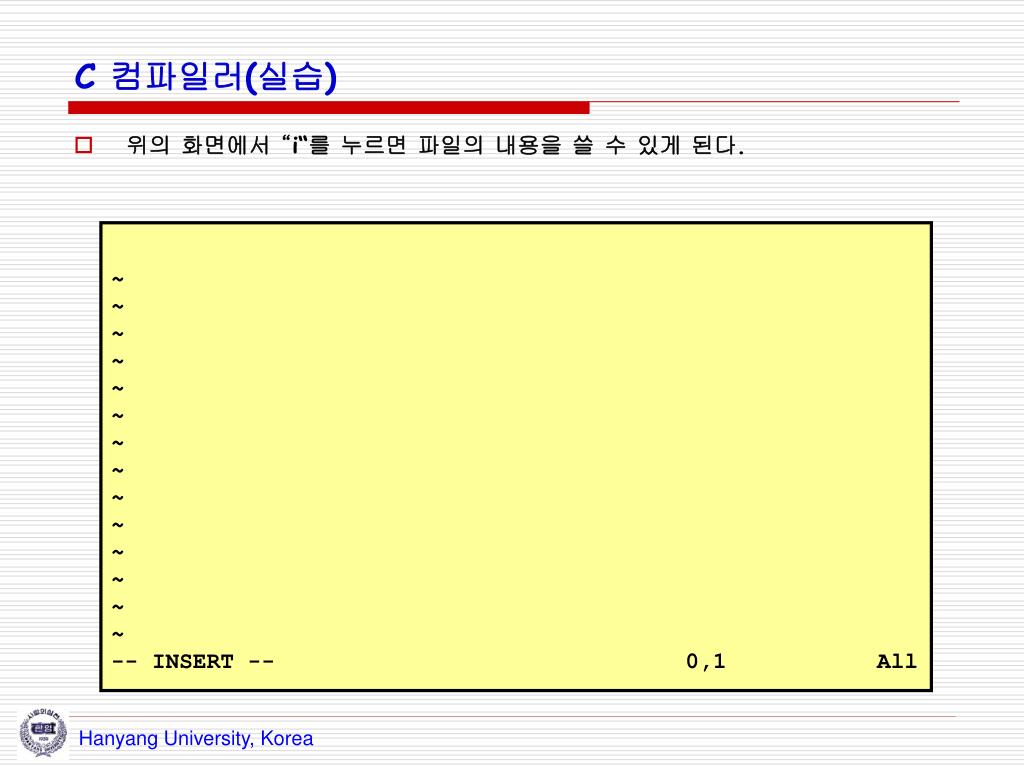Screen dimensions: 1024x768
Task: Click the sentence beginning '위의 화면에서'
Action: coord(436,144)
